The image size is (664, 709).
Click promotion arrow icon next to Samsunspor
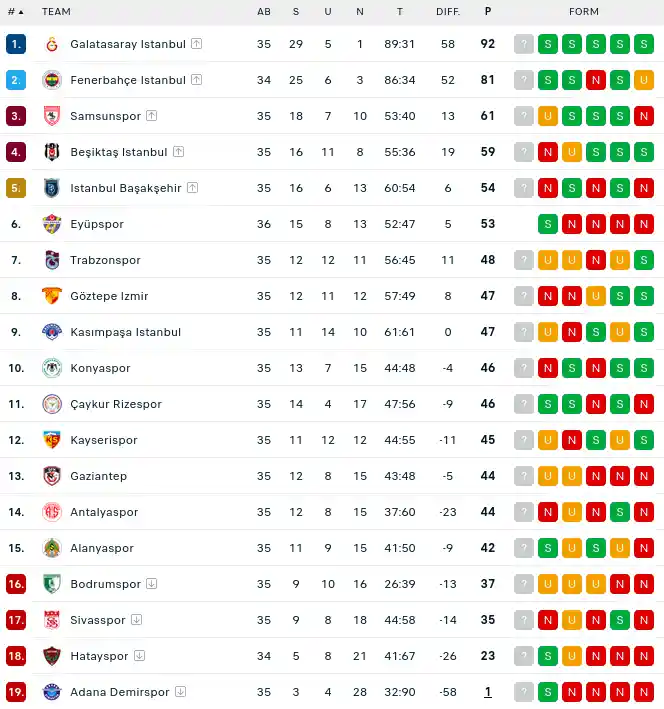coord(152,116)
